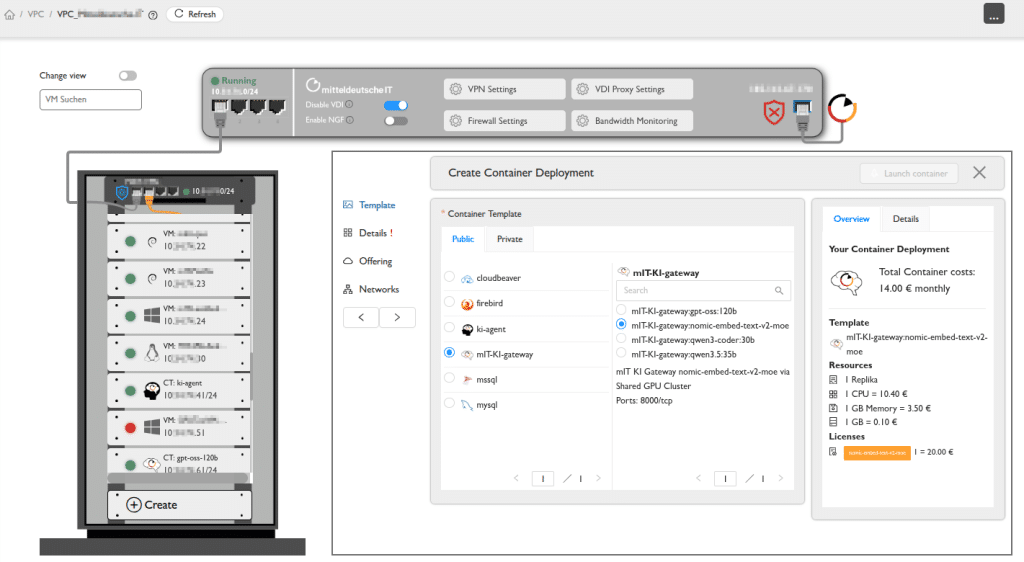The image size is (1024, 562).
Task: Click the VM Suchen search field
Action: click(91, 100)
